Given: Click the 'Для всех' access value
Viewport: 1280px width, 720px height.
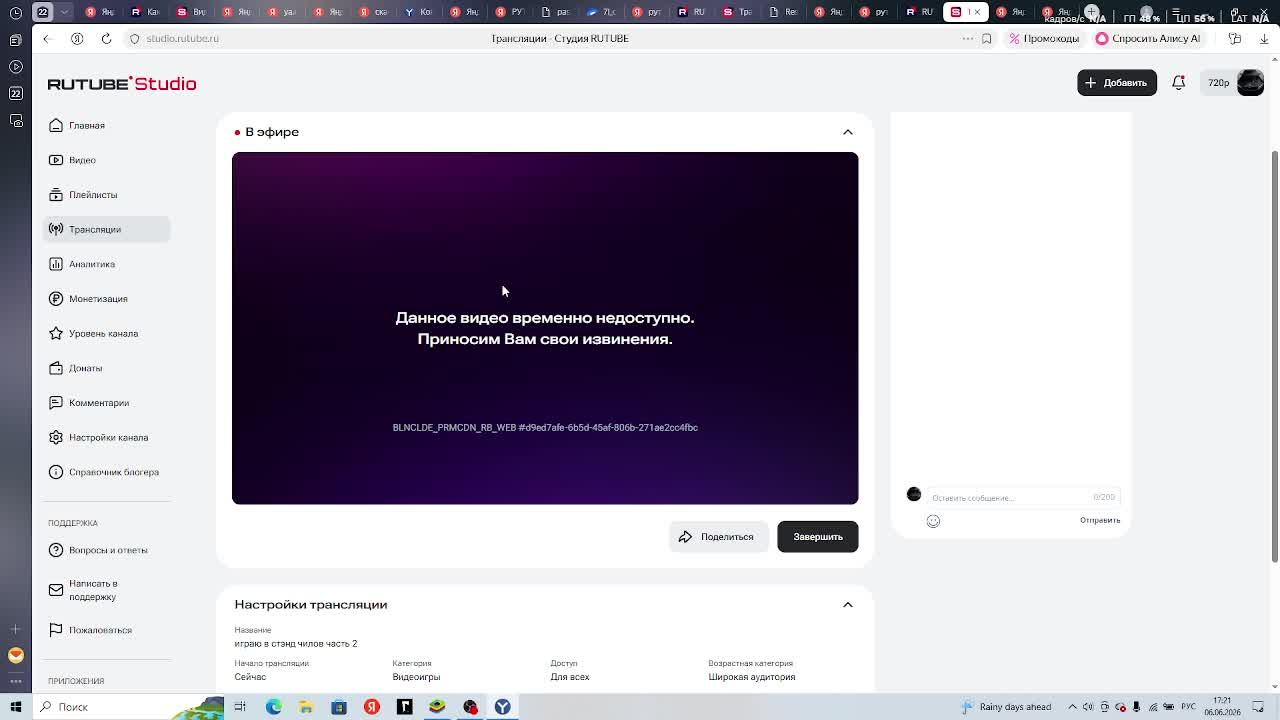Looking at the screenshot, I should pyautogui.click(x=570, y=677).
